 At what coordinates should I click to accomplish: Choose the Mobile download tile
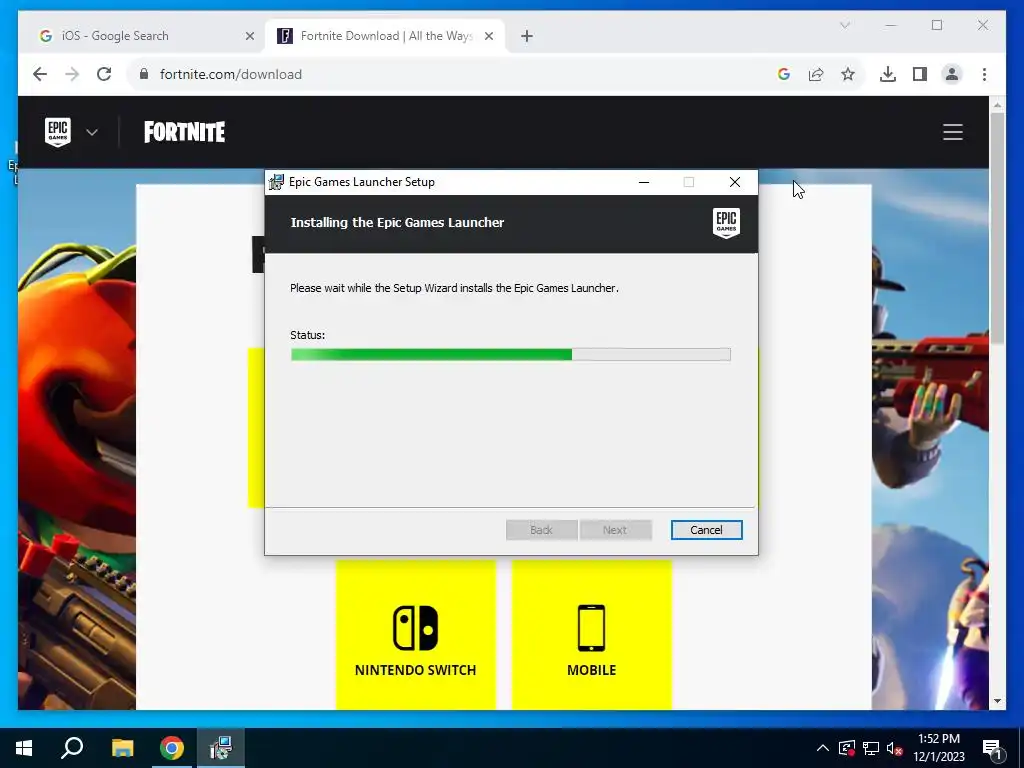tap(592, 635)
